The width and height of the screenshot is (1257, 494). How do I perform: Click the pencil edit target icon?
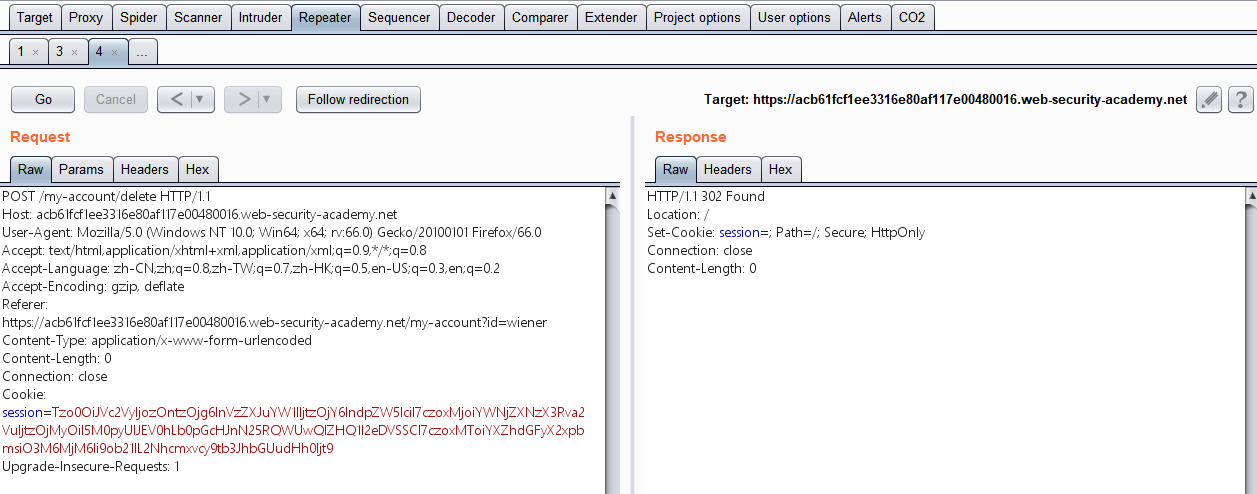[1209, 100]
